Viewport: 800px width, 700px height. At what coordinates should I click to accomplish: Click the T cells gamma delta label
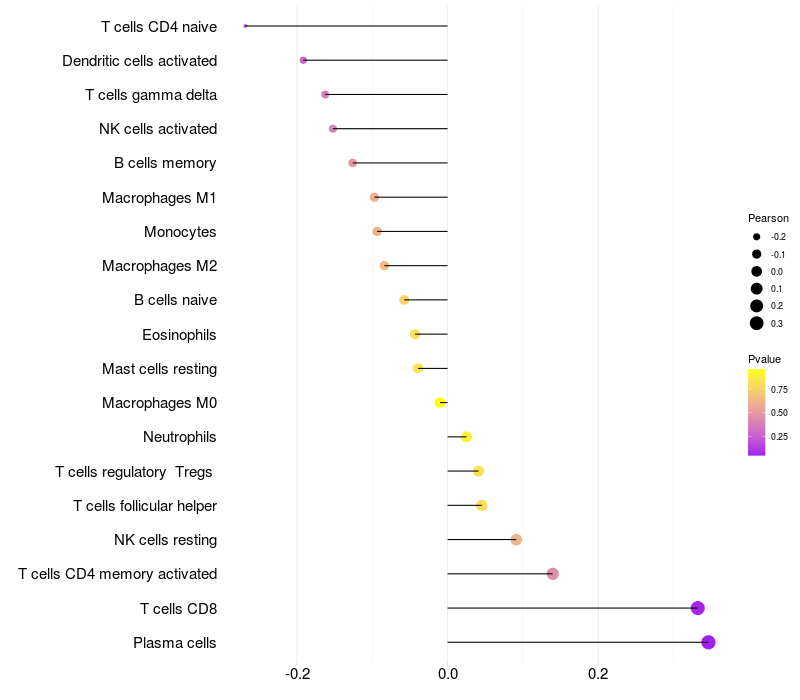pos(151,95)
